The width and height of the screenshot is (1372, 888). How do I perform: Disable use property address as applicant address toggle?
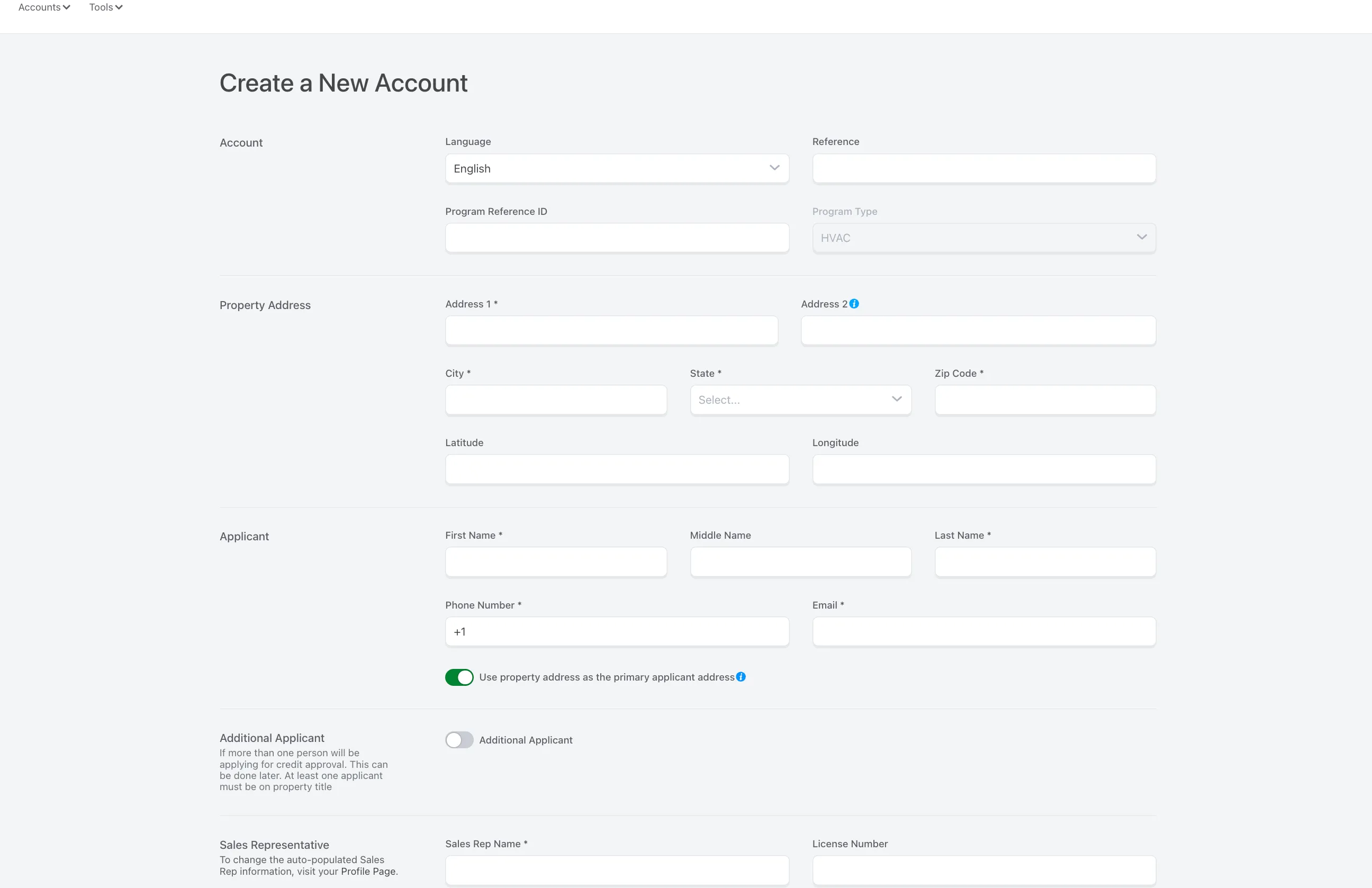459,677
